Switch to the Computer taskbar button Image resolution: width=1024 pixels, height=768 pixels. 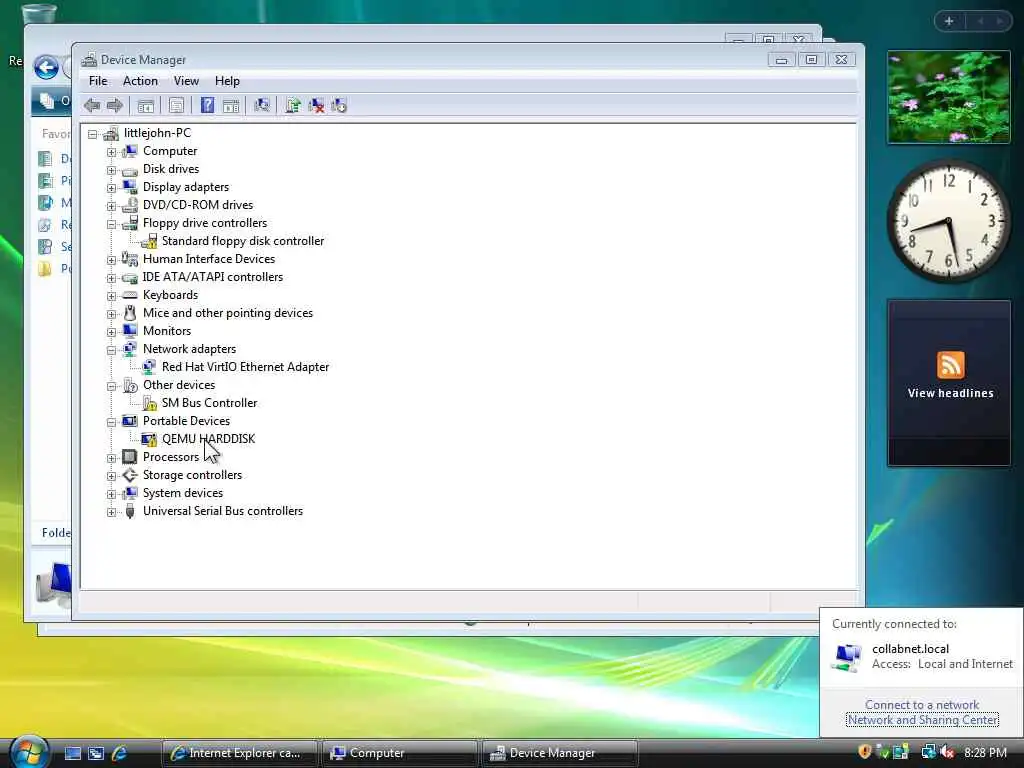(399, 753)
